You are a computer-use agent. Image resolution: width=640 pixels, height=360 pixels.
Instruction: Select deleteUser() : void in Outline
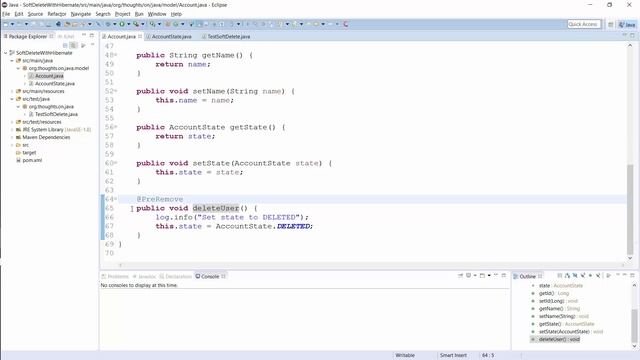point(555,339)
